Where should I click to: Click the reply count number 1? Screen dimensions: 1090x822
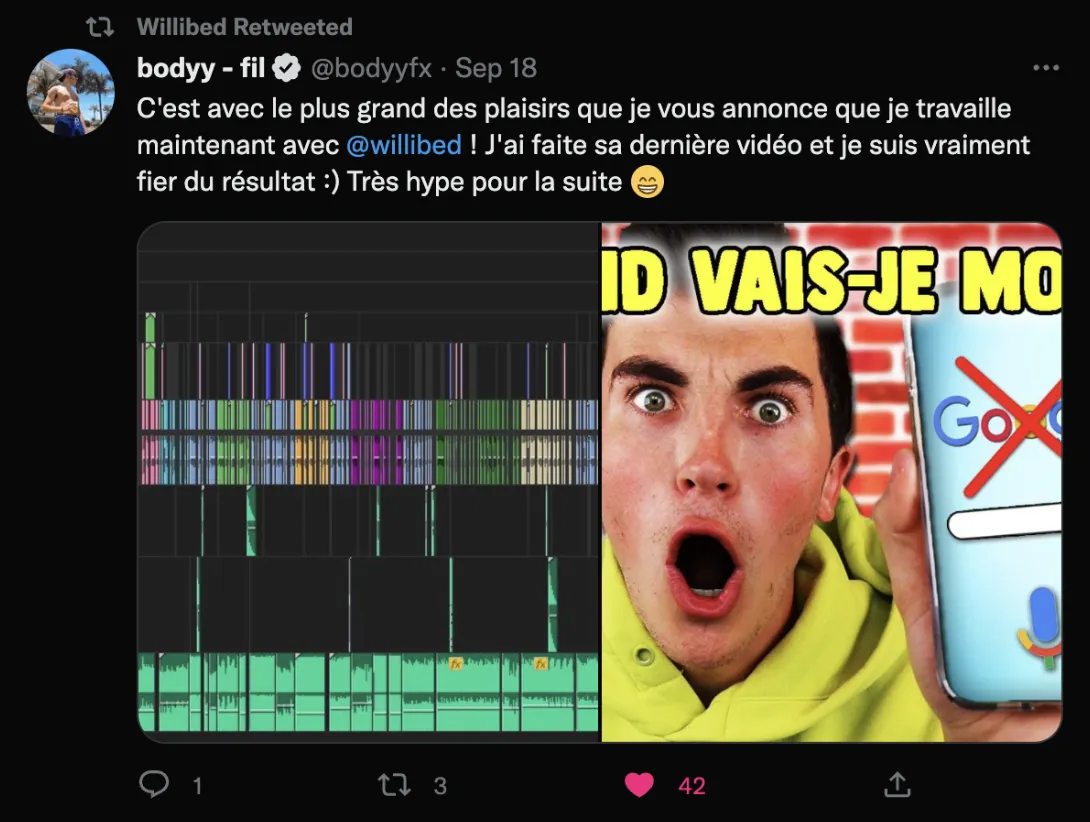[x=197, y=786]
